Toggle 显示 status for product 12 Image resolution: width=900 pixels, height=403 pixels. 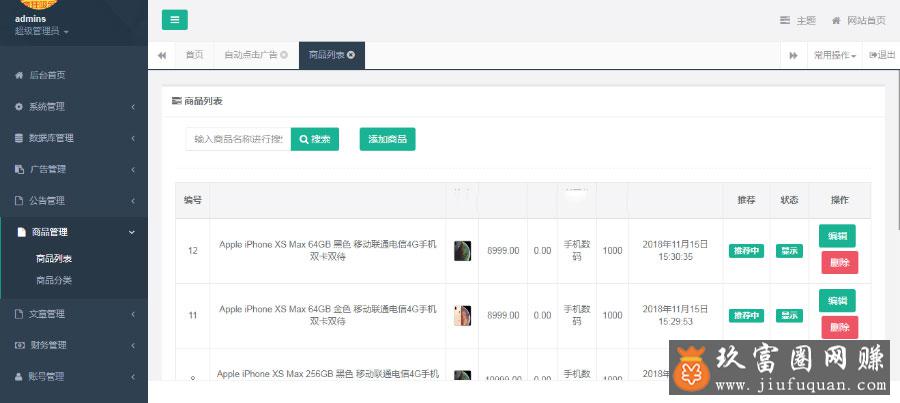(x=789, y=251)
